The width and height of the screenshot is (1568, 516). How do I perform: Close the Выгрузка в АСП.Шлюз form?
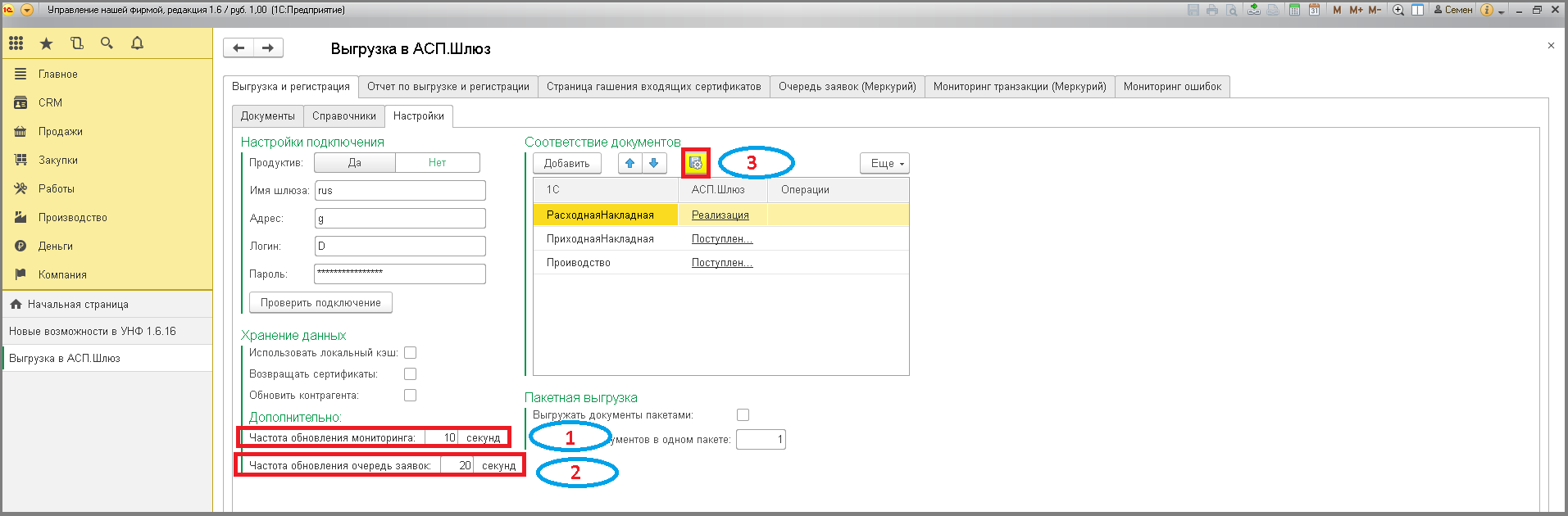tap(1551, 46)
